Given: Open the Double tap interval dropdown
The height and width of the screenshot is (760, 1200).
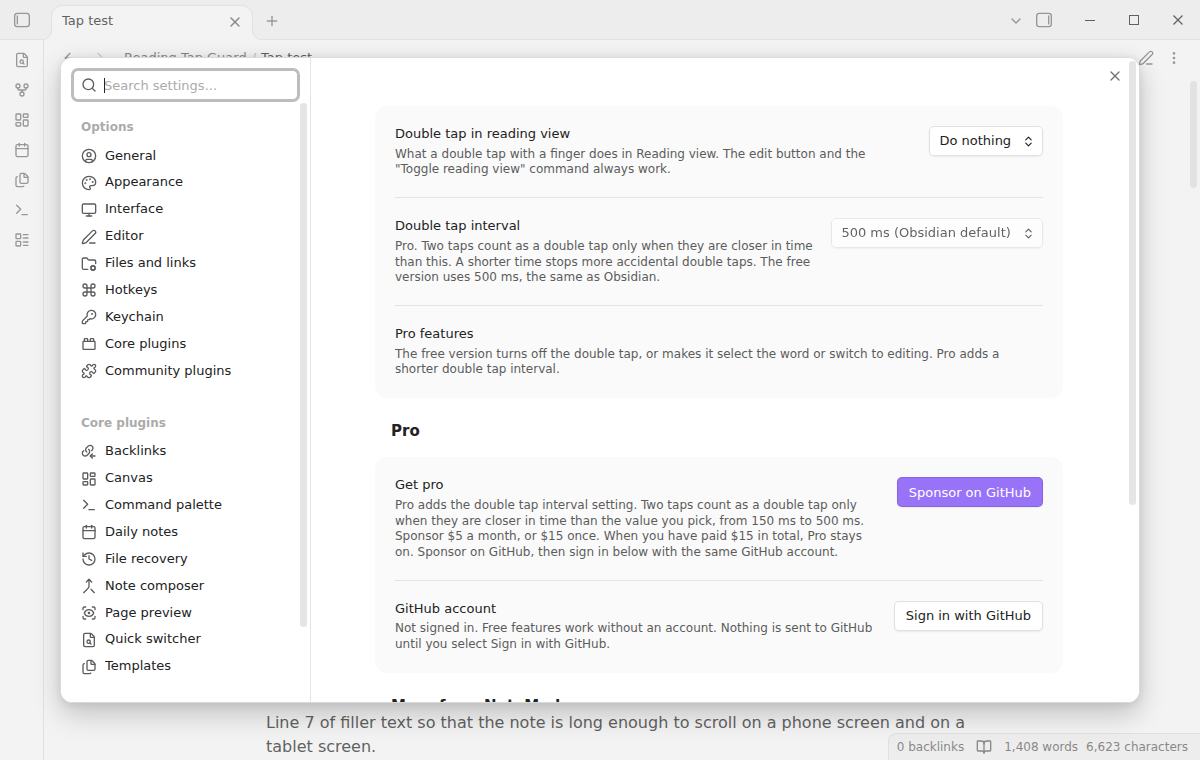Looking at the screenshot, I should (937, 233).
